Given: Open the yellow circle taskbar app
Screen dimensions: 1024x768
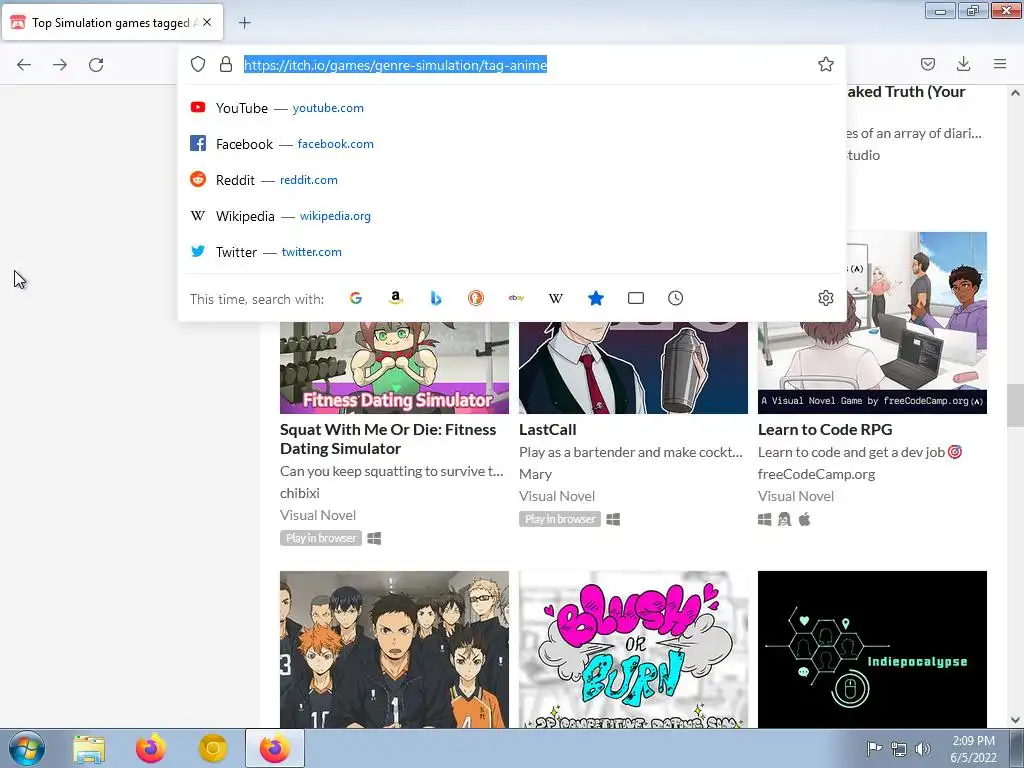Looking at the screenshot, I should [x=212, y=749].
